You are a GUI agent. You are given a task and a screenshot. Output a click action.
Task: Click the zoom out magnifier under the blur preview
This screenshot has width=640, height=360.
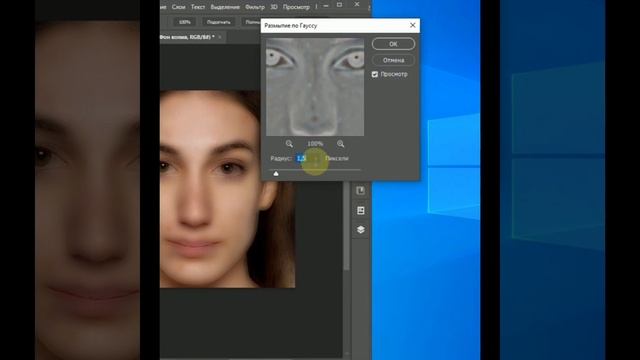pos(289,144)
